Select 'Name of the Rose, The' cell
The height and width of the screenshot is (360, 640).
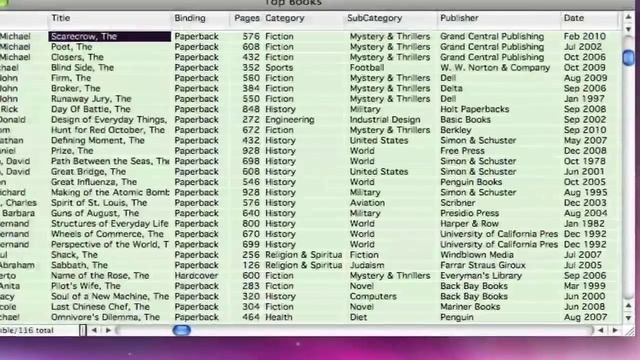[x=109, y=276]
